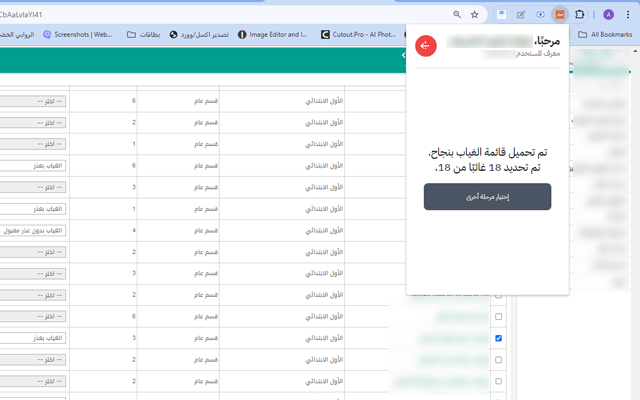Viewport: 640px width, 400px height.
Task: Click the cell showing the number 4
Action: pos(103,230)
